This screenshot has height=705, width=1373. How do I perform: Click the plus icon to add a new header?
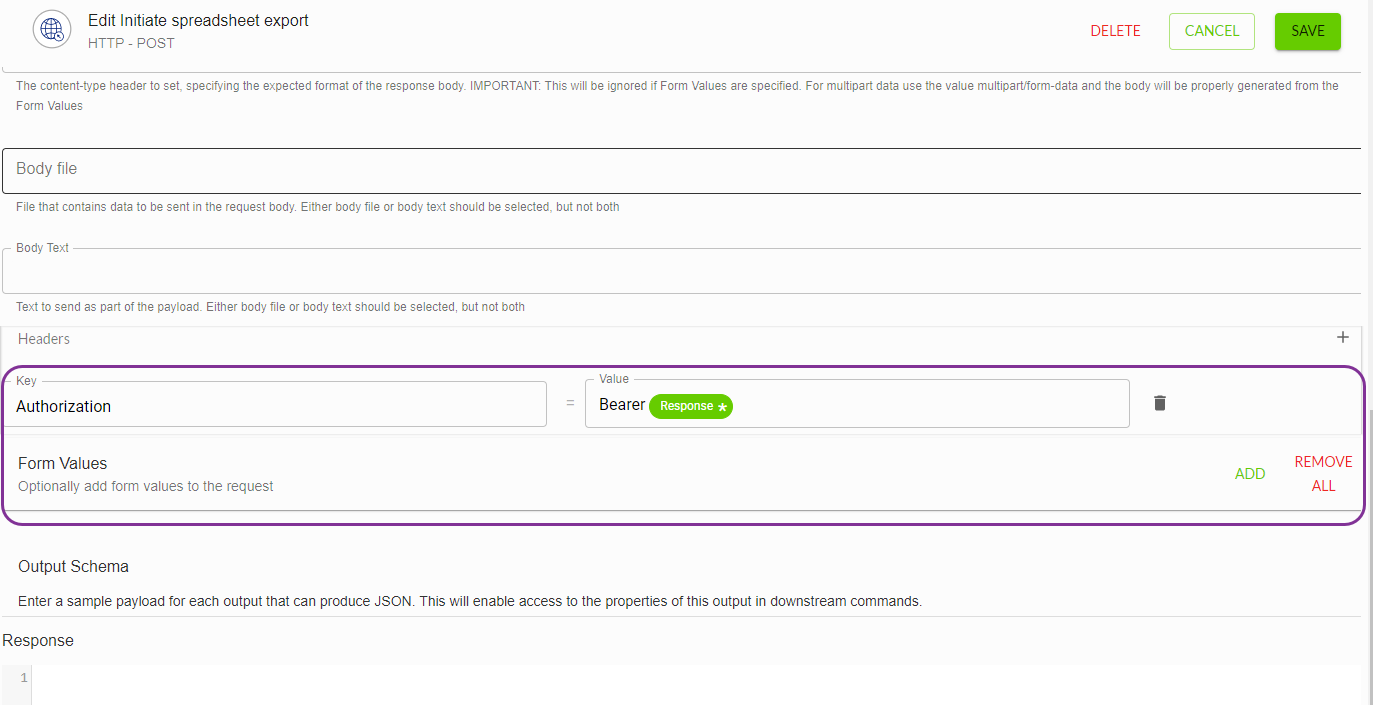tap(1343, 338)
